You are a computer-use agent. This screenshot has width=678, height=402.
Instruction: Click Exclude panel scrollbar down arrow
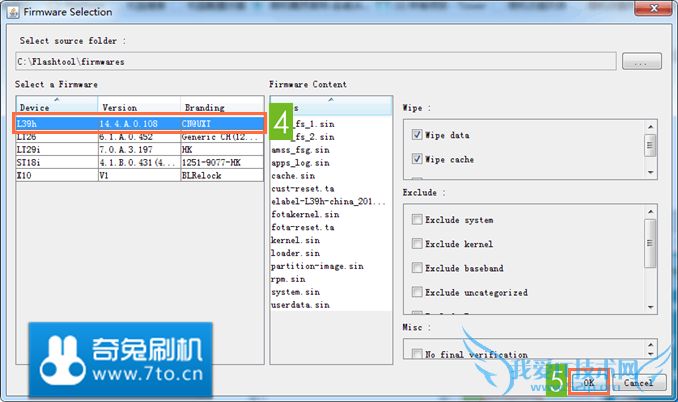pos(650,307)
